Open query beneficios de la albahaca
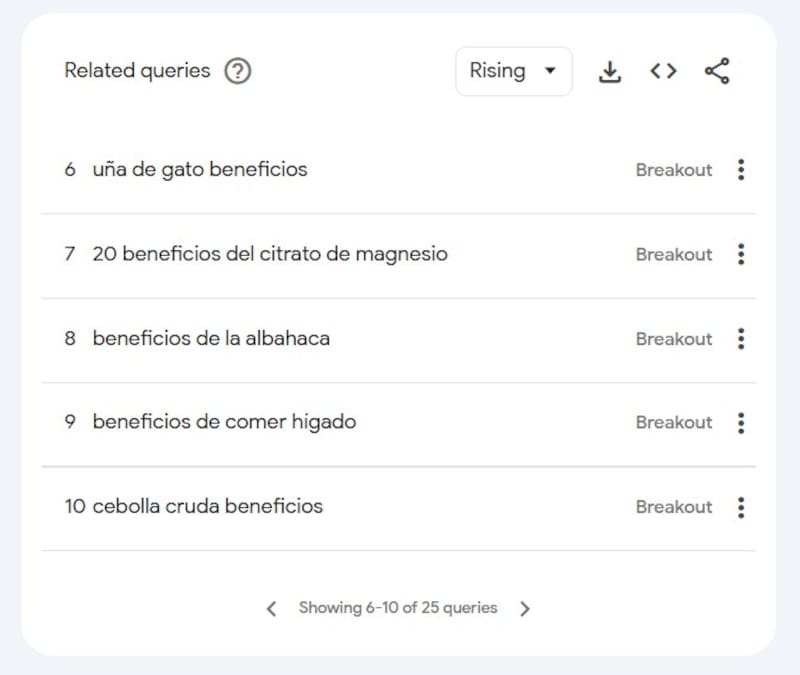 point(211,339)
